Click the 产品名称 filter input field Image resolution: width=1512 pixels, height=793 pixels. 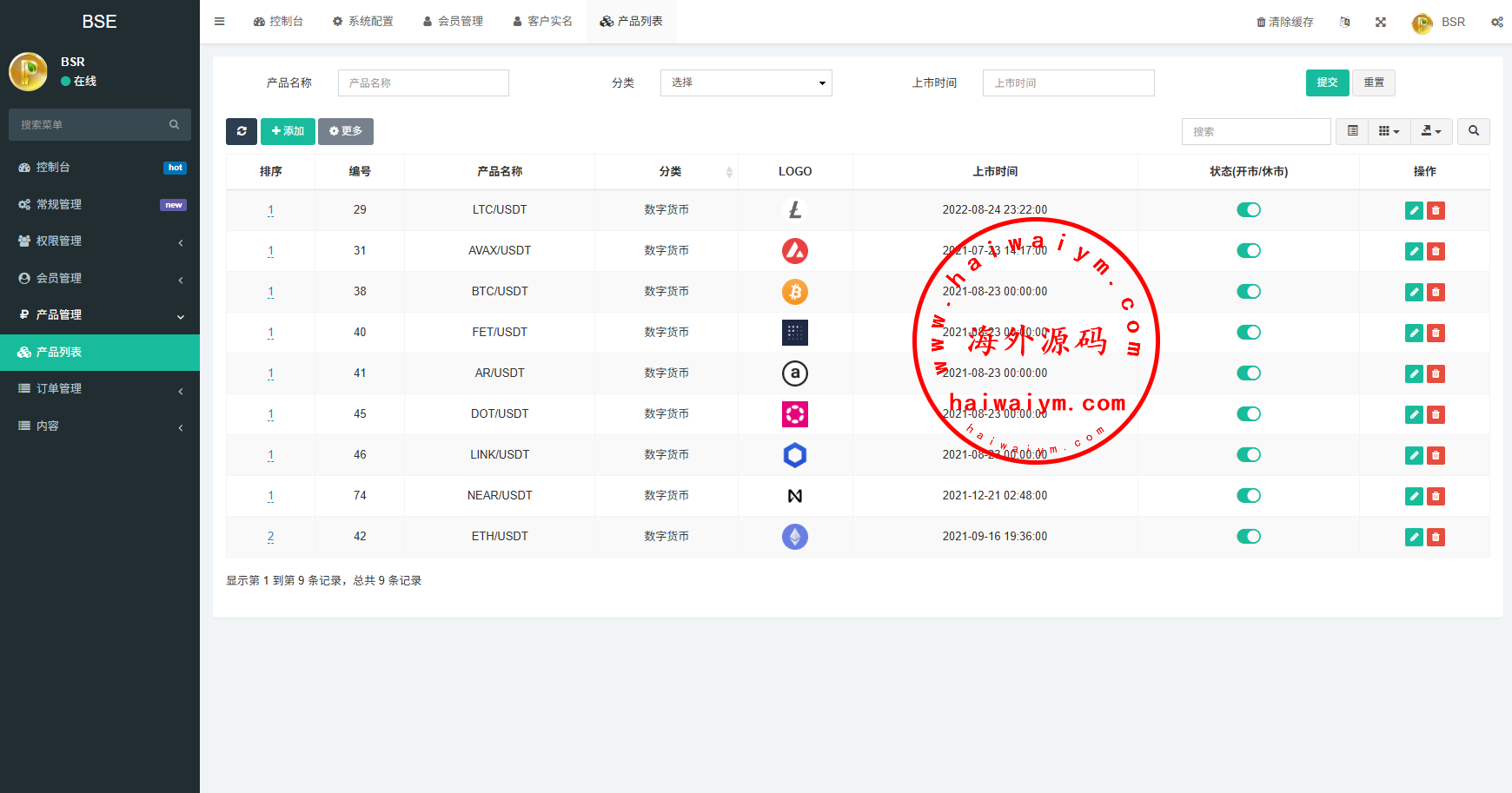click(423, 83)
